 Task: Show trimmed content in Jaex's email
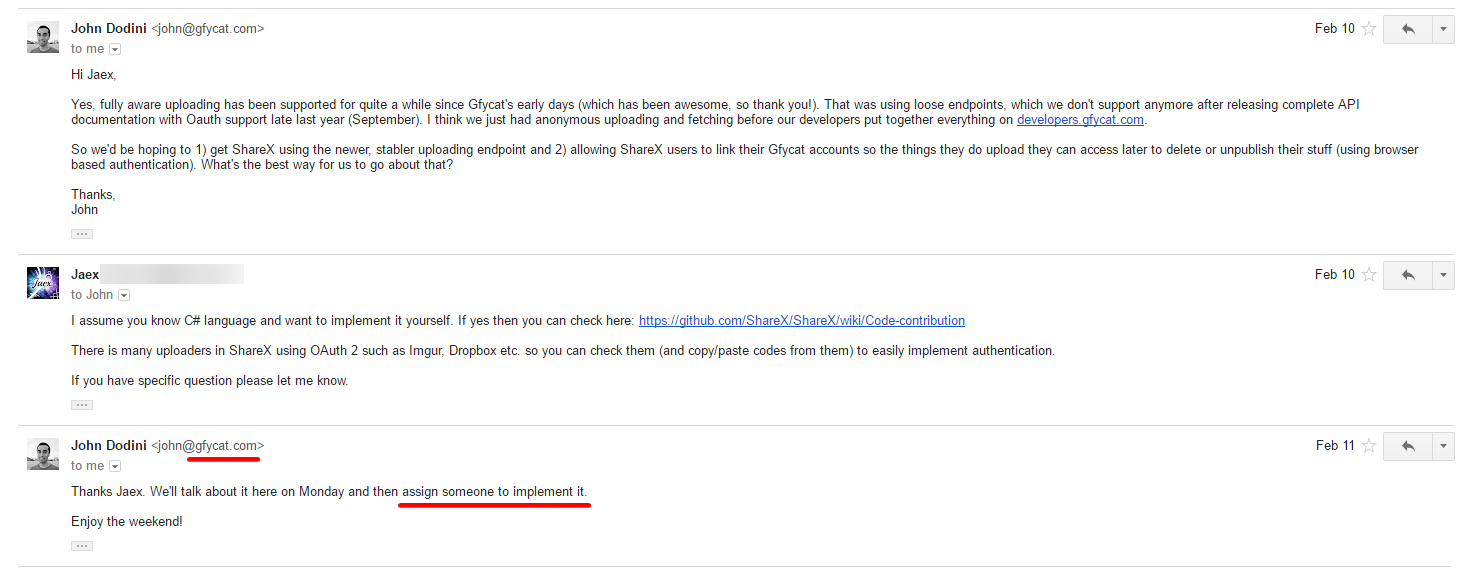[82, 405]
